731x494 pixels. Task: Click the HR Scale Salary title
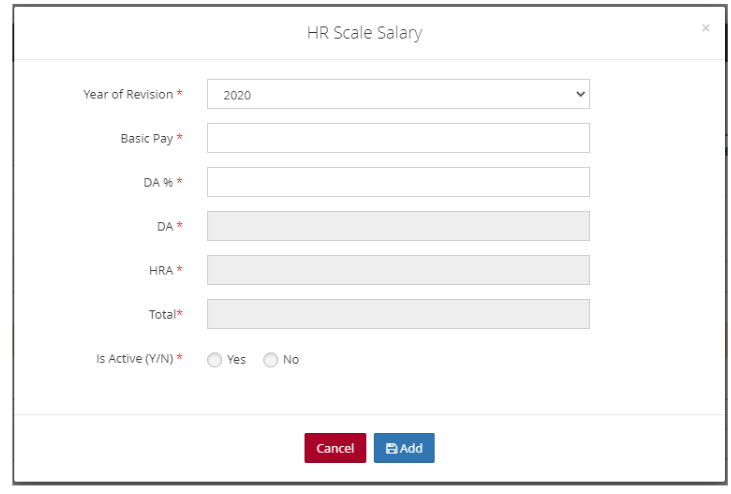364,33
